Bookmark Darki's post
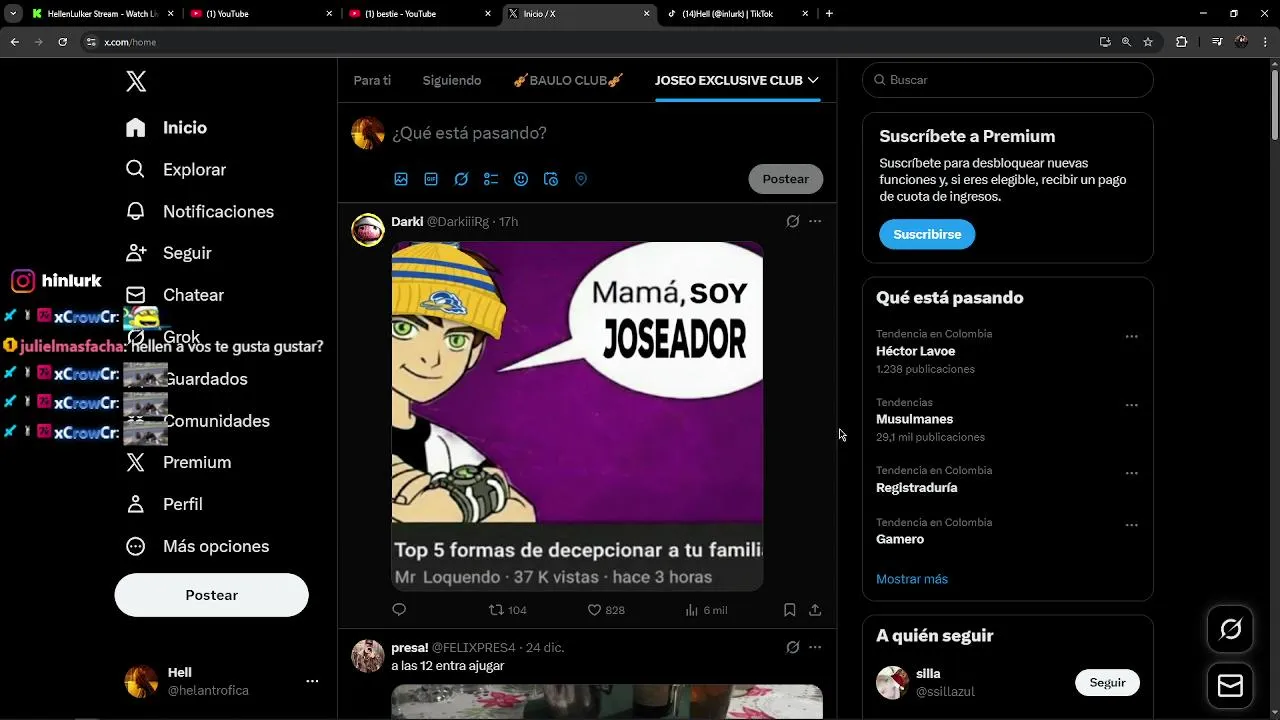This screenshot has width=1280, height=720. coord(790,609)
